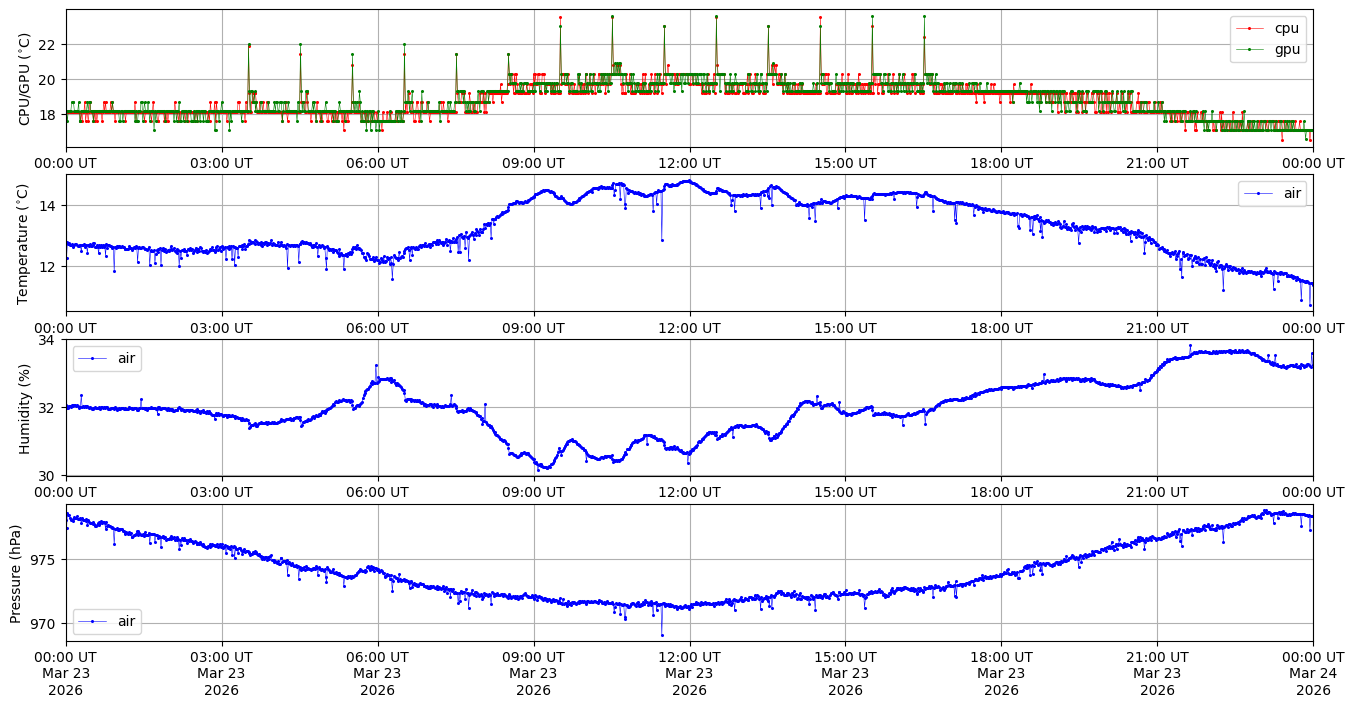The height and width of the screenshot is (707, 1354).
Task: Click the Pressure (hPa) y-axis label
Action: pos(16,573)
